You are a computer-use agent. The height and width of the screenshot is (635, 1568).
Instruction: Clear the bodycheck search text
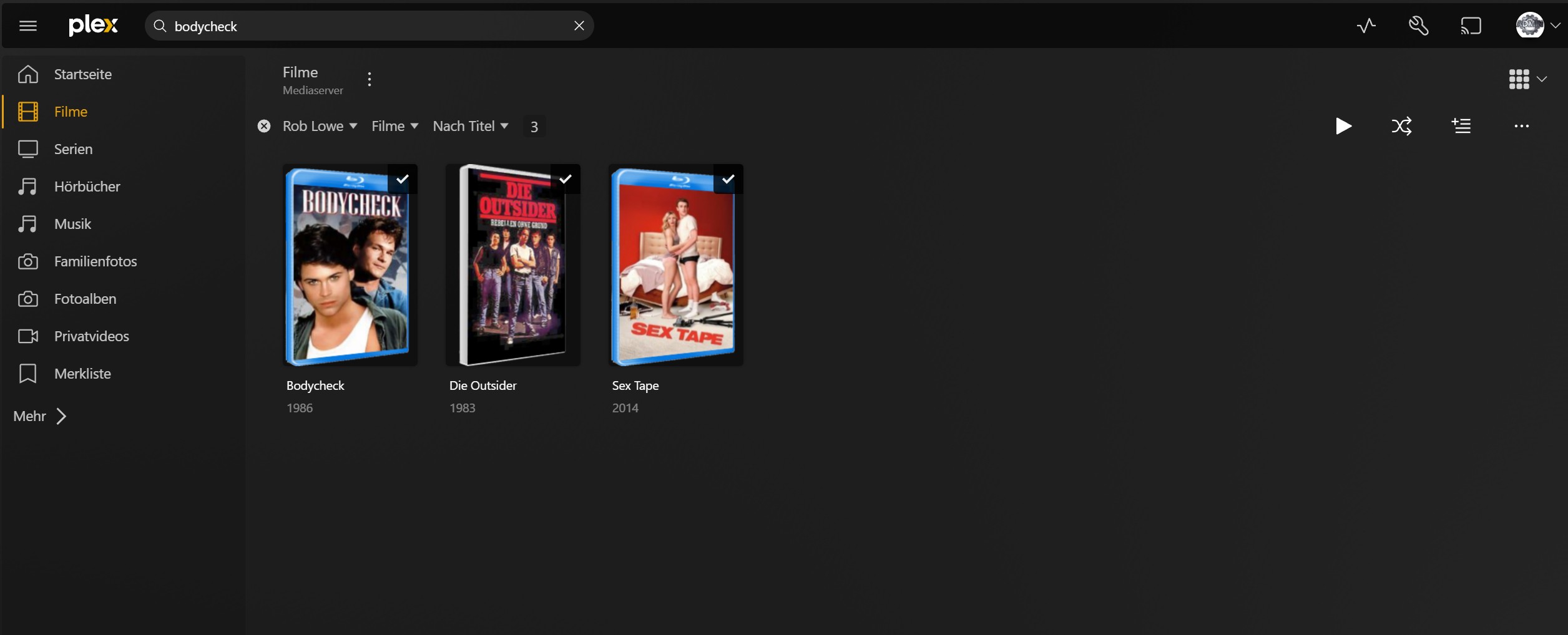pos(579,26)
